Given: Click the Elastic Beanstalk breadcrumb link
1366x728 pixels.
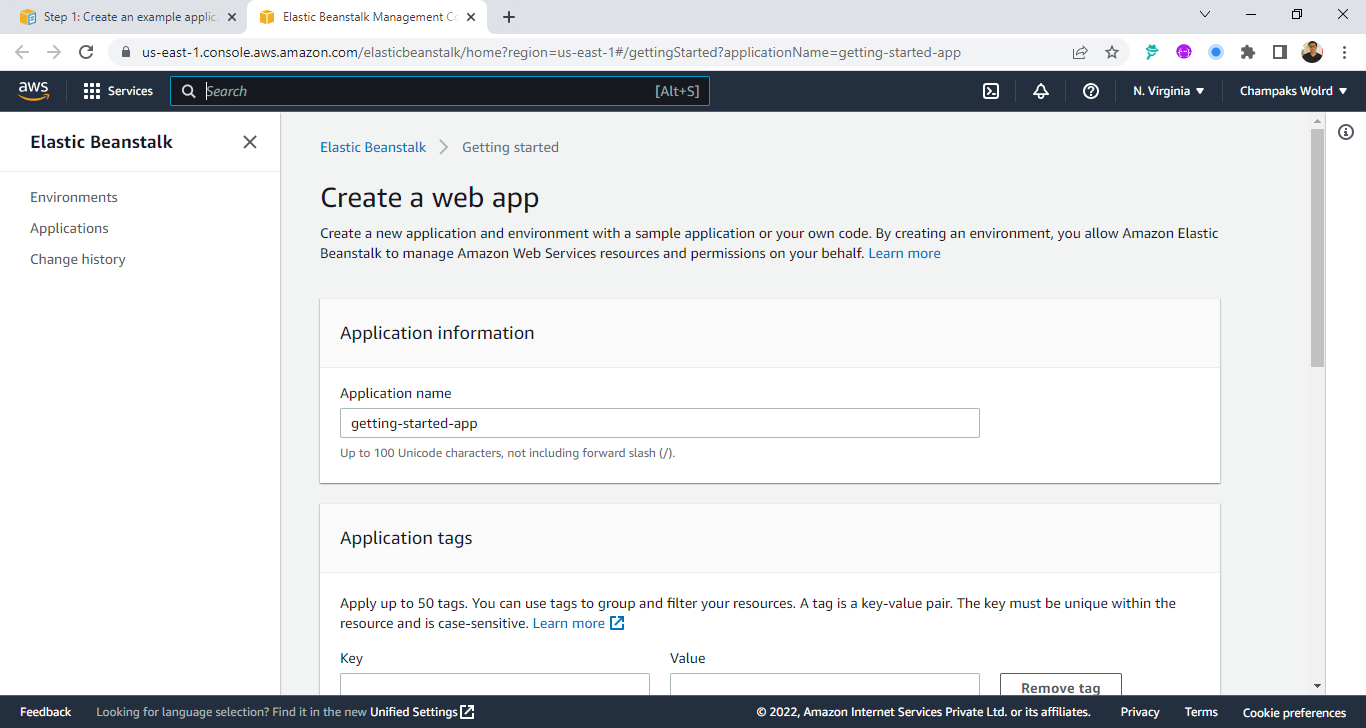Looking at the screenshot, I should 373,147.
